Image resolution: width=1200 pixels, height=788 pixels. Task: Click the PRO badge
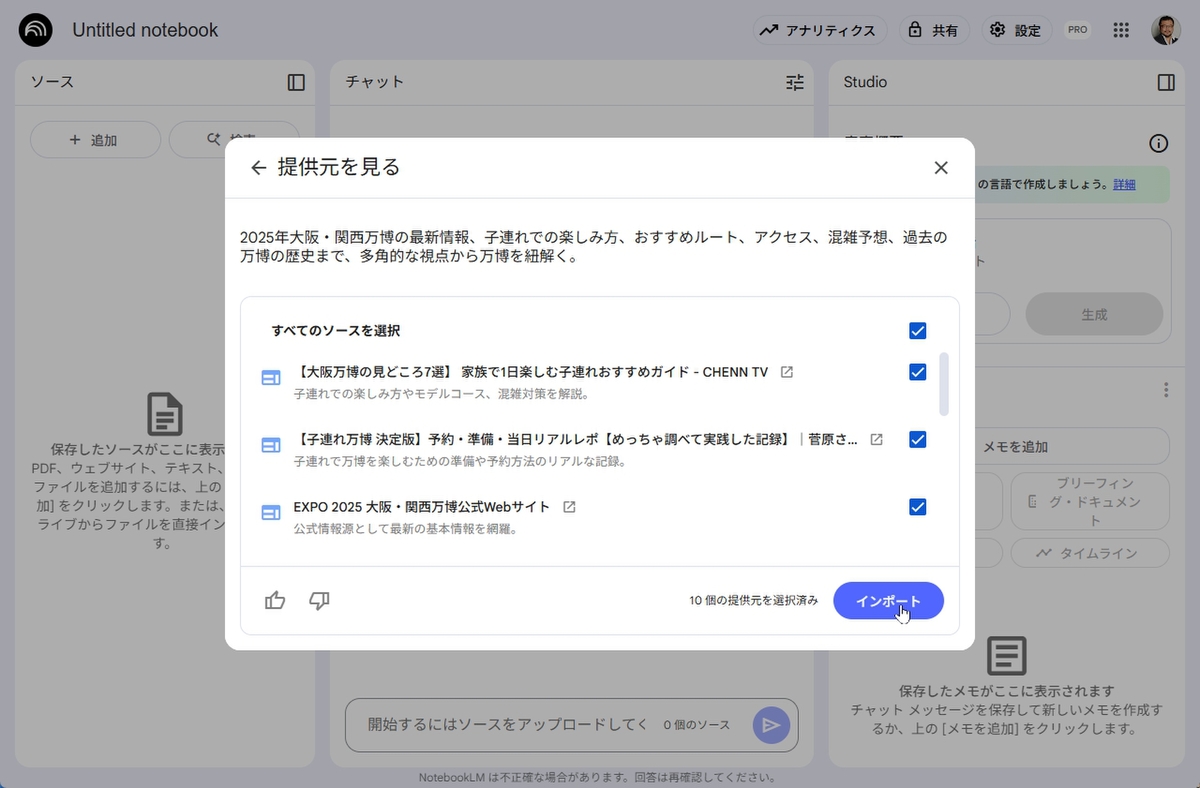[1078, 30]
